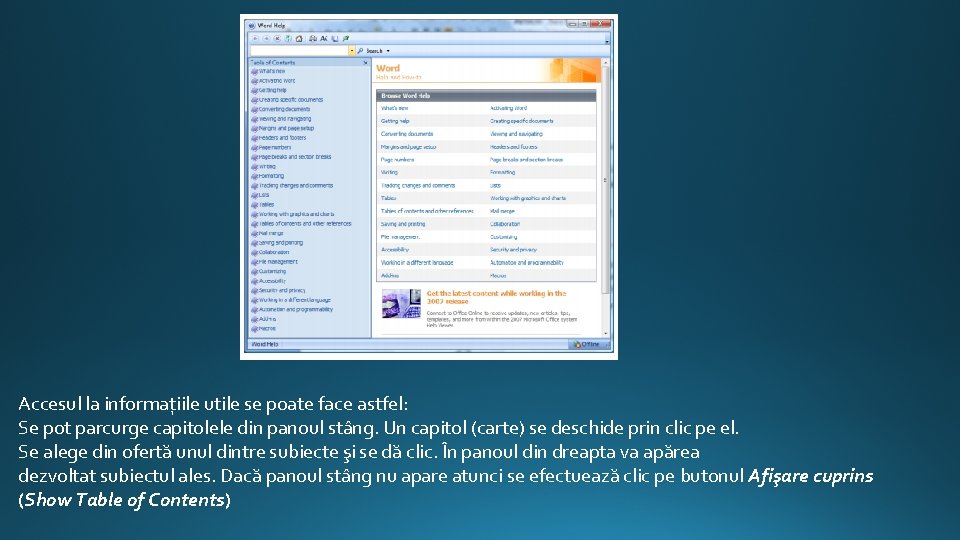Click into the Help search text field
The width and height of the screenshot is (960, 540).
[x=299, y=51]
